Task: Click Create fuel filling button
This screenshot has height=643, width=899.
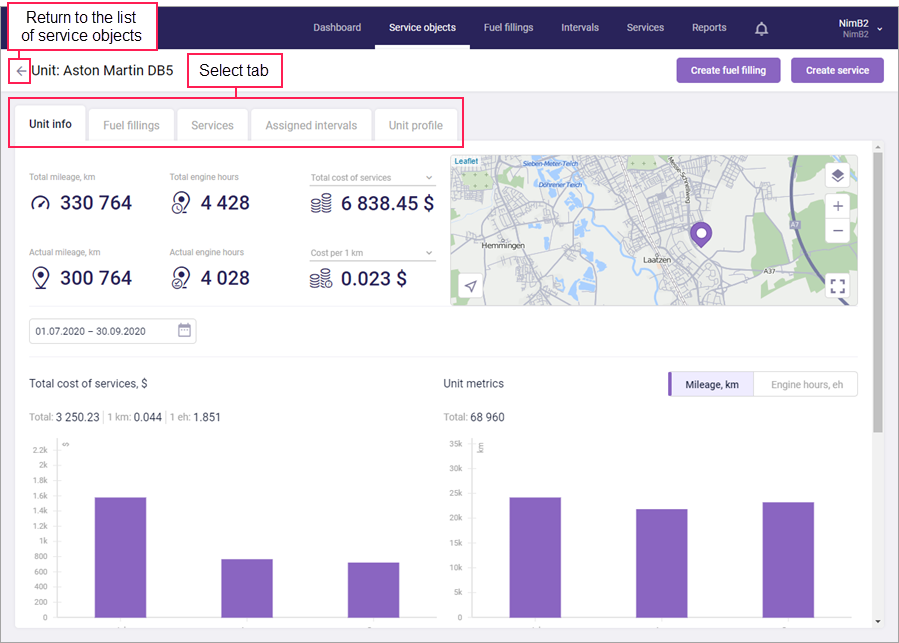Action: click(x=728, y=70)
